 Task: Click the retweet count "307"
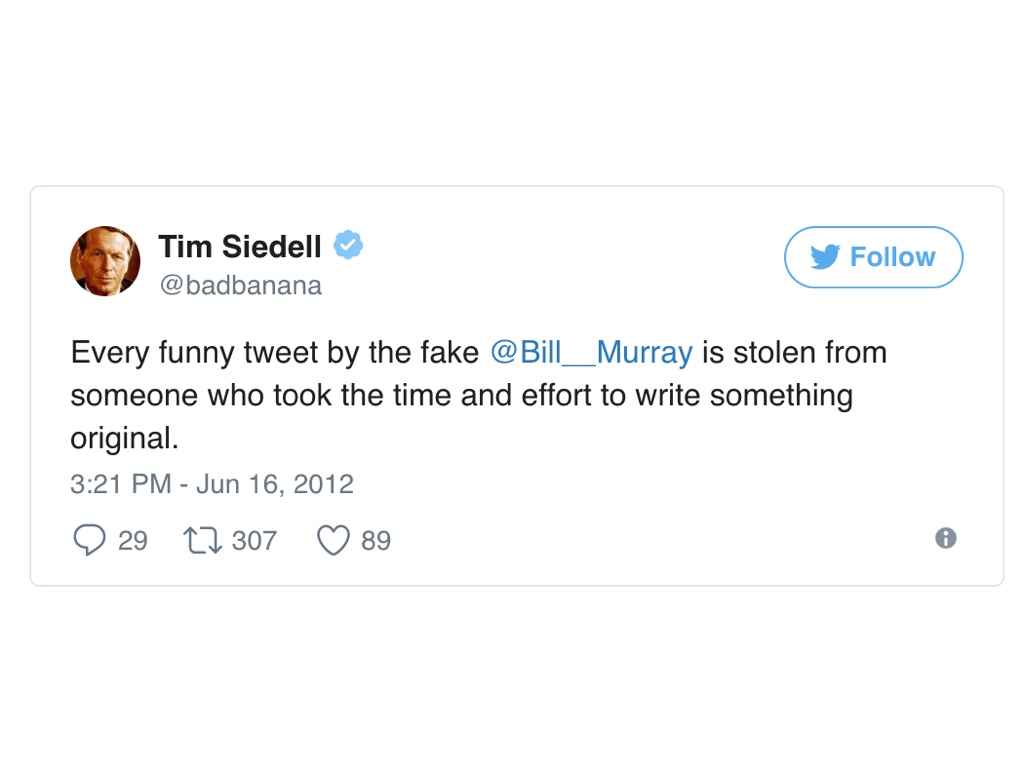[254, 541]
